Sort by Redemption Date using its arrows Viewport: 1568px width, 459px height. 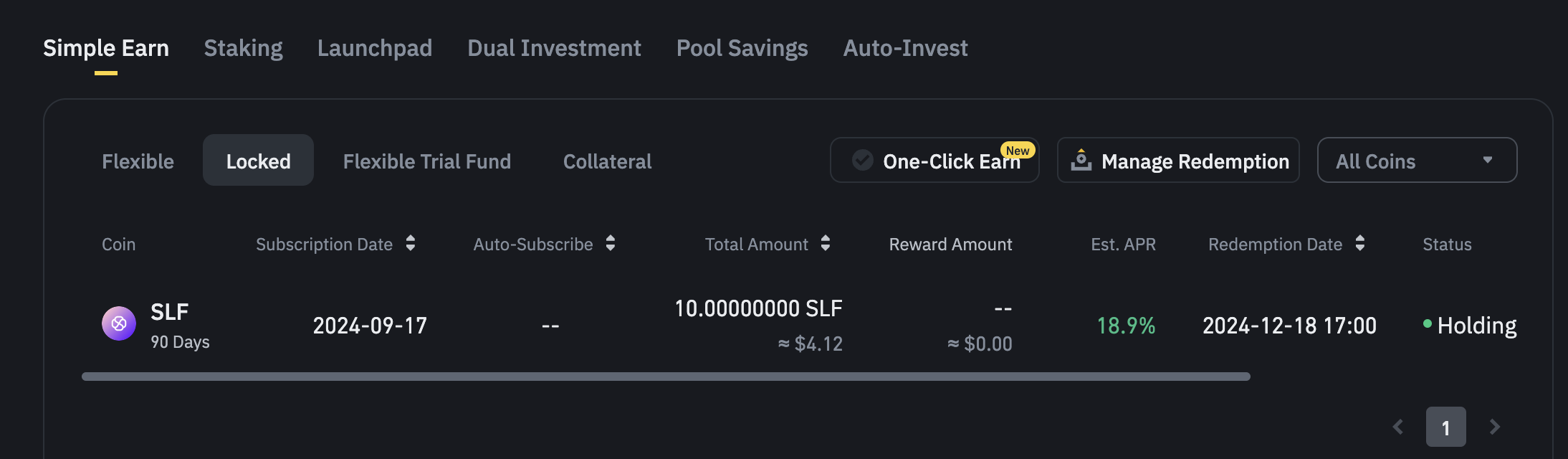click(1360, 243)
